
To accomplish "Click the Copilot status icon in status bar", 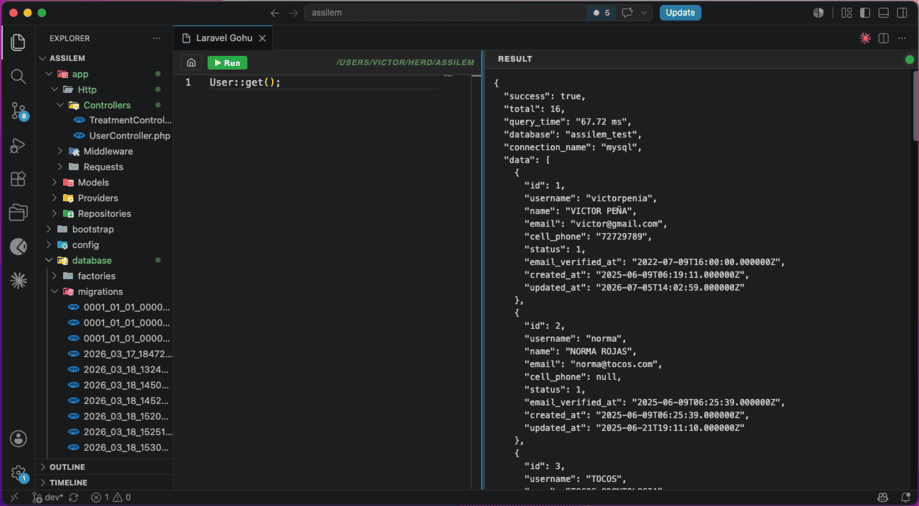I will pos(883,497).
